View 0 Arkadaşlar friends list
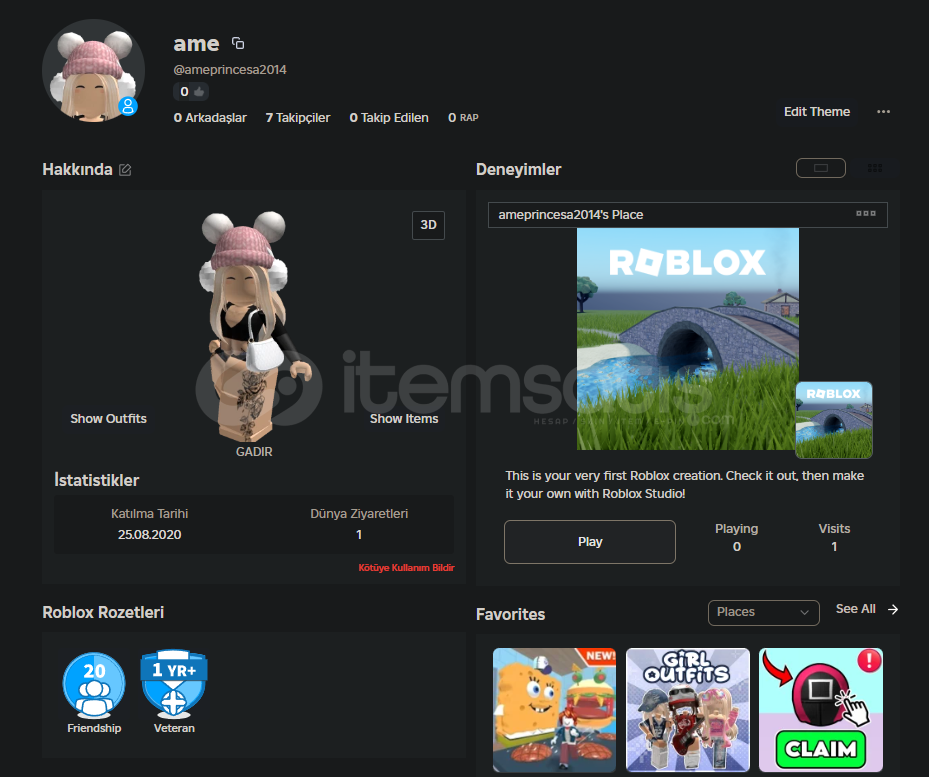The width and height of the screenshot is (929, 777). click(210, 117)
